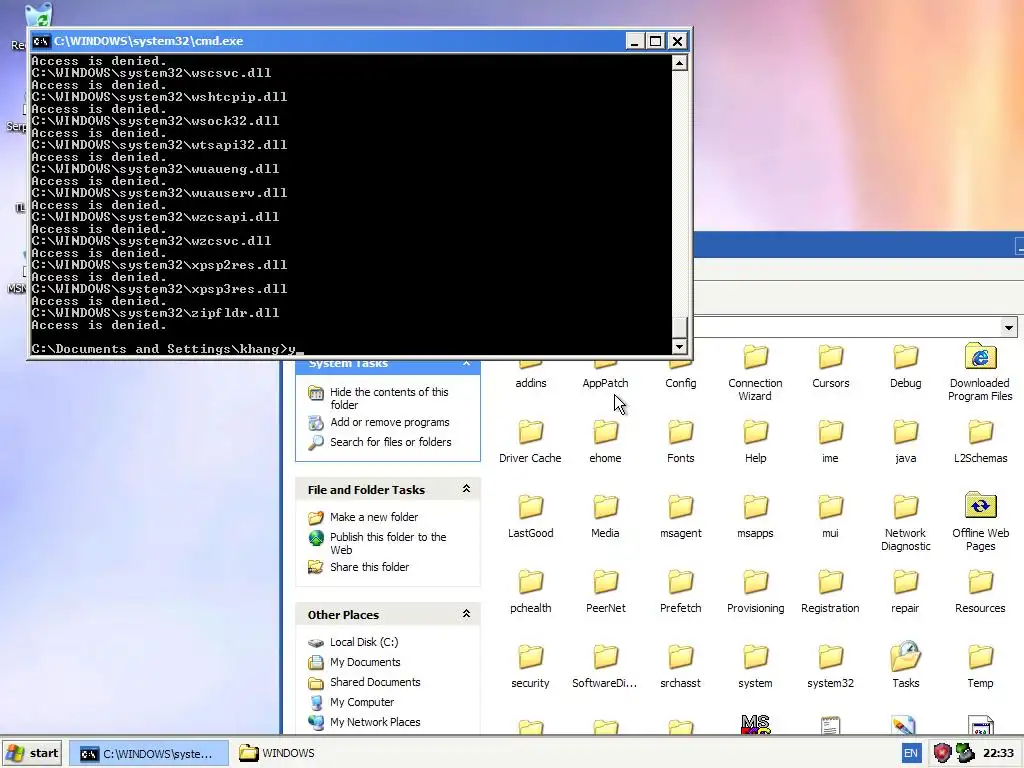Open the Cursors folder
1024x768 pixels.
tap(830, 367)
